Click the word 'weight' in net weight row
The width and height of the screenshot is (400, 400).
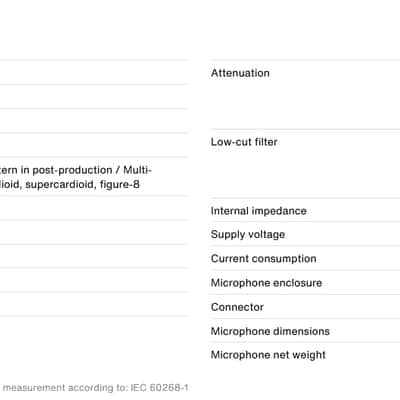click(x=309, y=355)
